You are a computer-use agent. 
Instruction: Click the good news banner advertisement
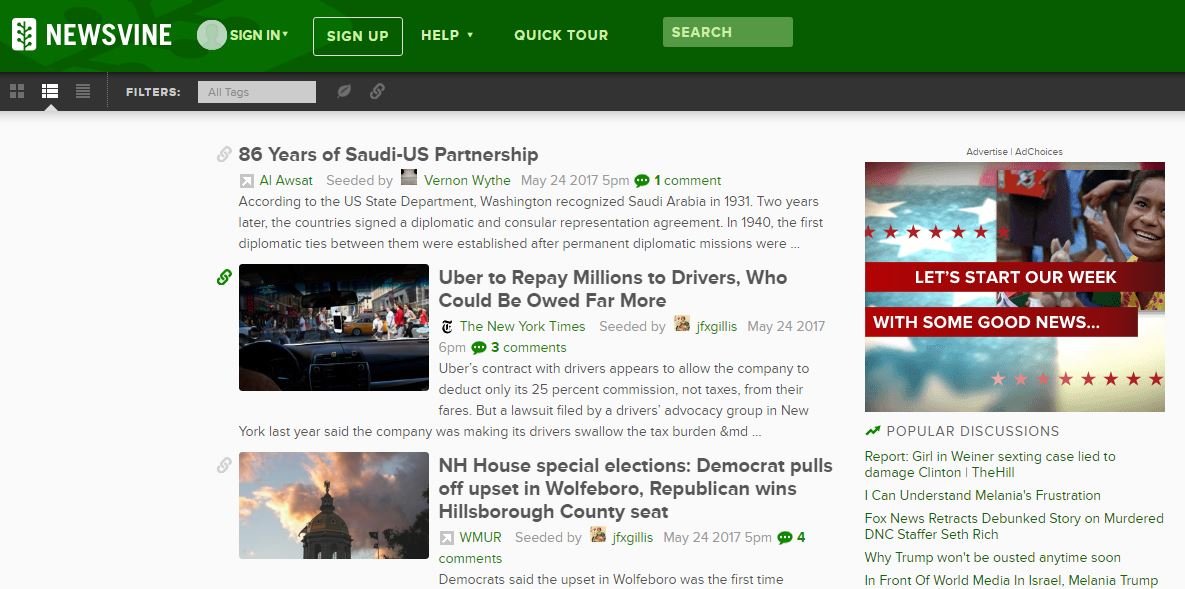pyautogui.click(x=1014, y=287)
